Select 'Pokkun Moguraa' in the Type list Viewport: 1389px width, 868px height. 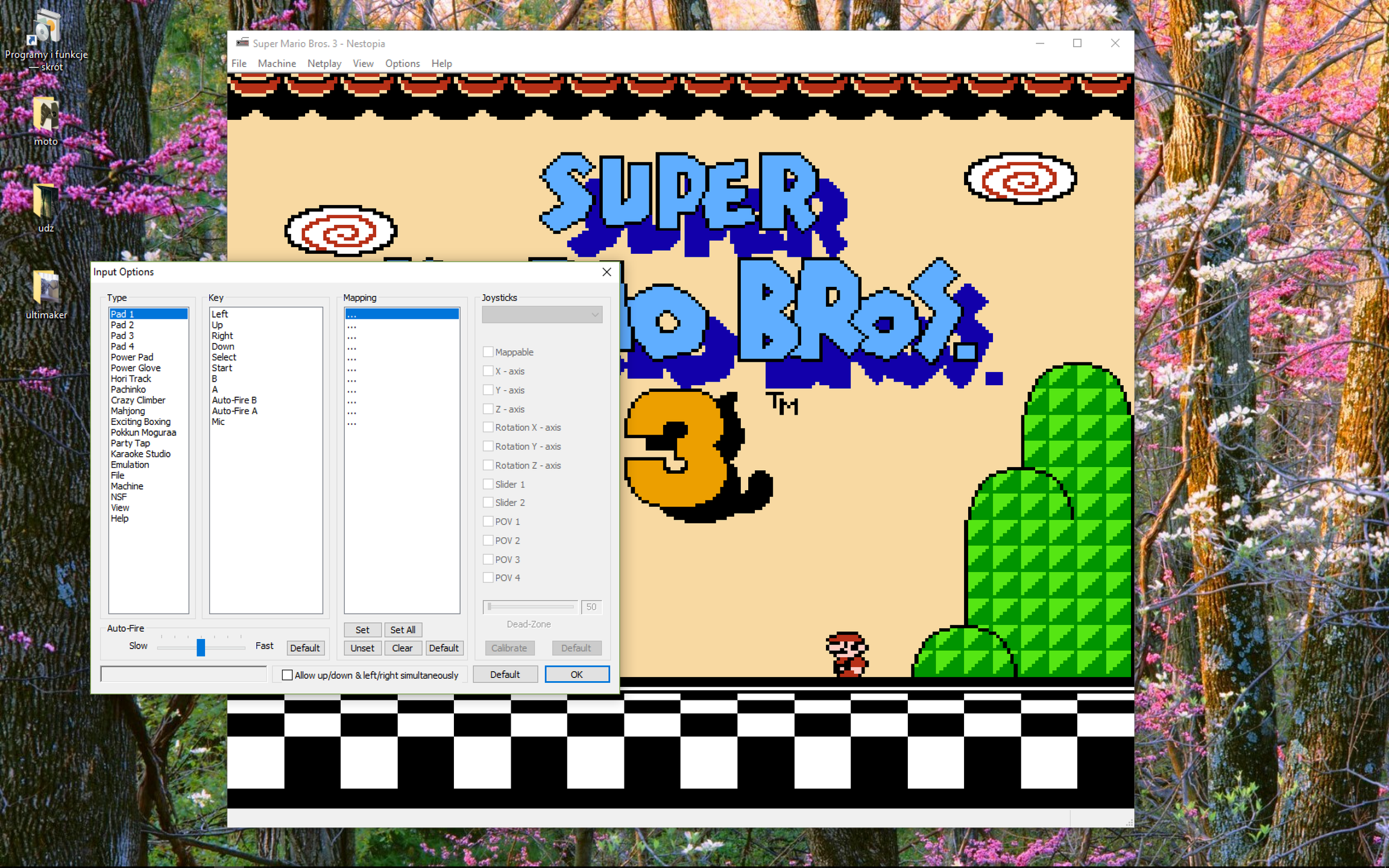point(148,433)
